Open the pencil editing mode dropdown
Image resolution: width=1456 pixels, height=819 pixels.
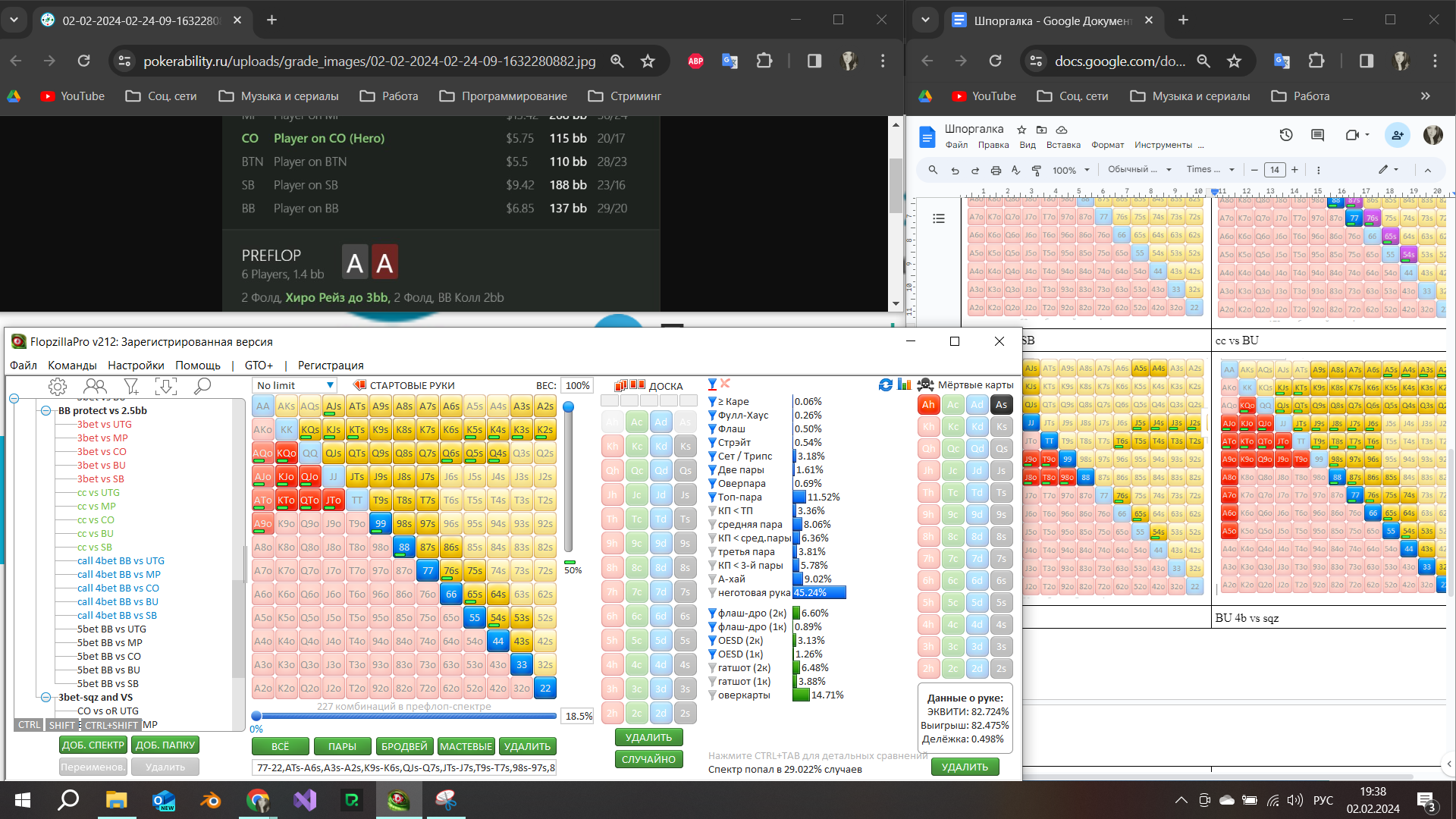(x=1389, y=170)
